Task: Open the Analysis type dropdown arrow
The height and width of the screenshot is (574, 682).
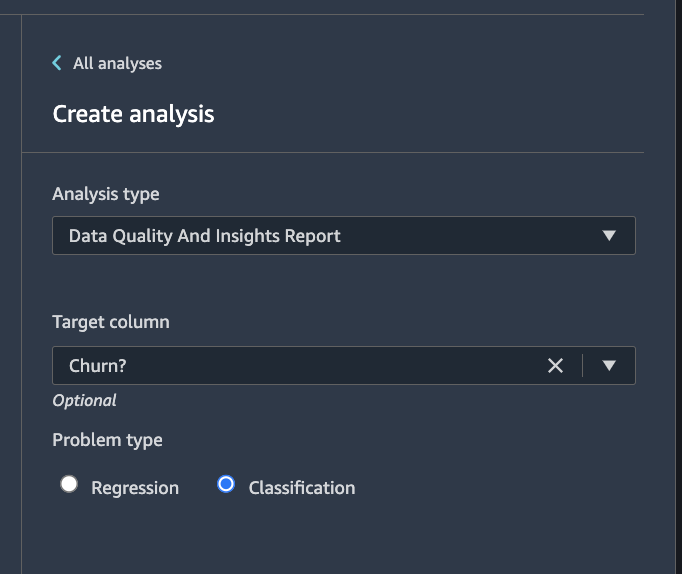Action: pos(609,236)
